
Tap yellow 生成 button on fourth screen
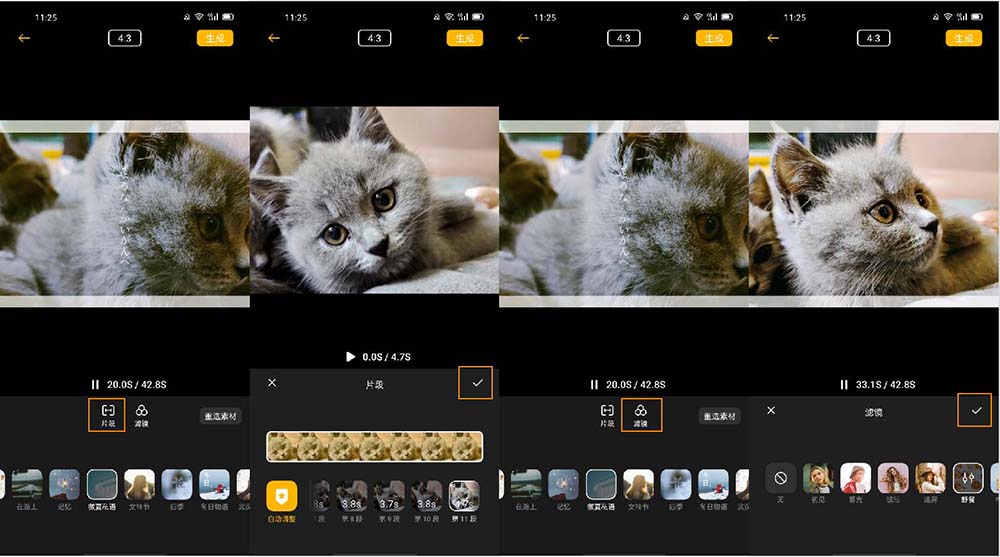(x=964, y=38)
